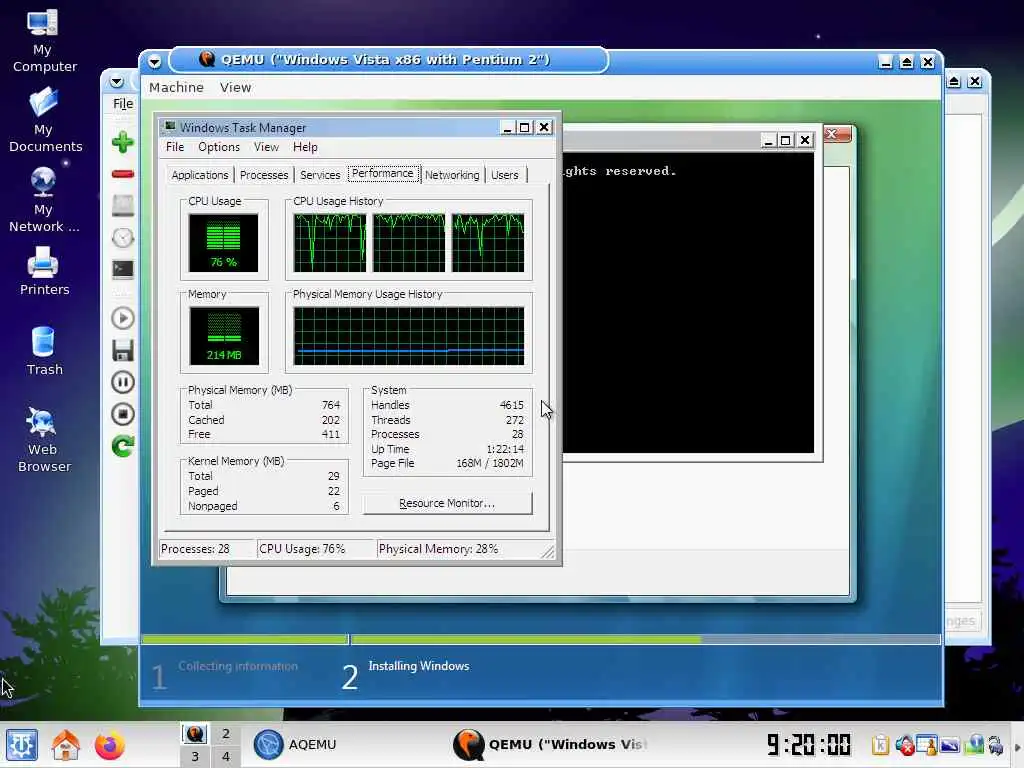The image size is (1024, 768).
Task: Click the tray icon with red X
Action: [x=904, y=745]
